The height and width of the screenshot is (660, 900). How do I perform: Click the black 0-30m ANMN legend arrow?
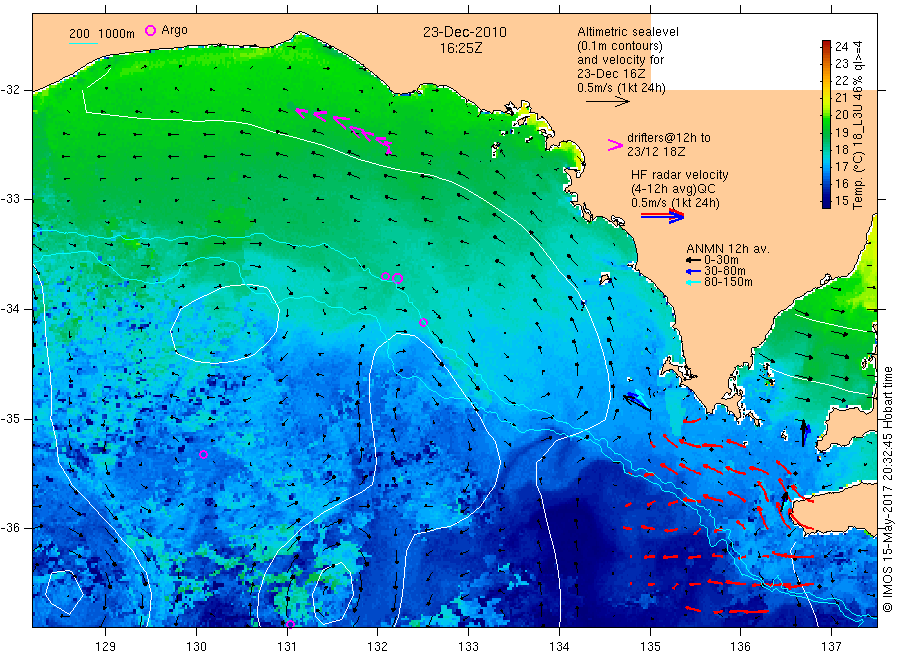(693, 260)
